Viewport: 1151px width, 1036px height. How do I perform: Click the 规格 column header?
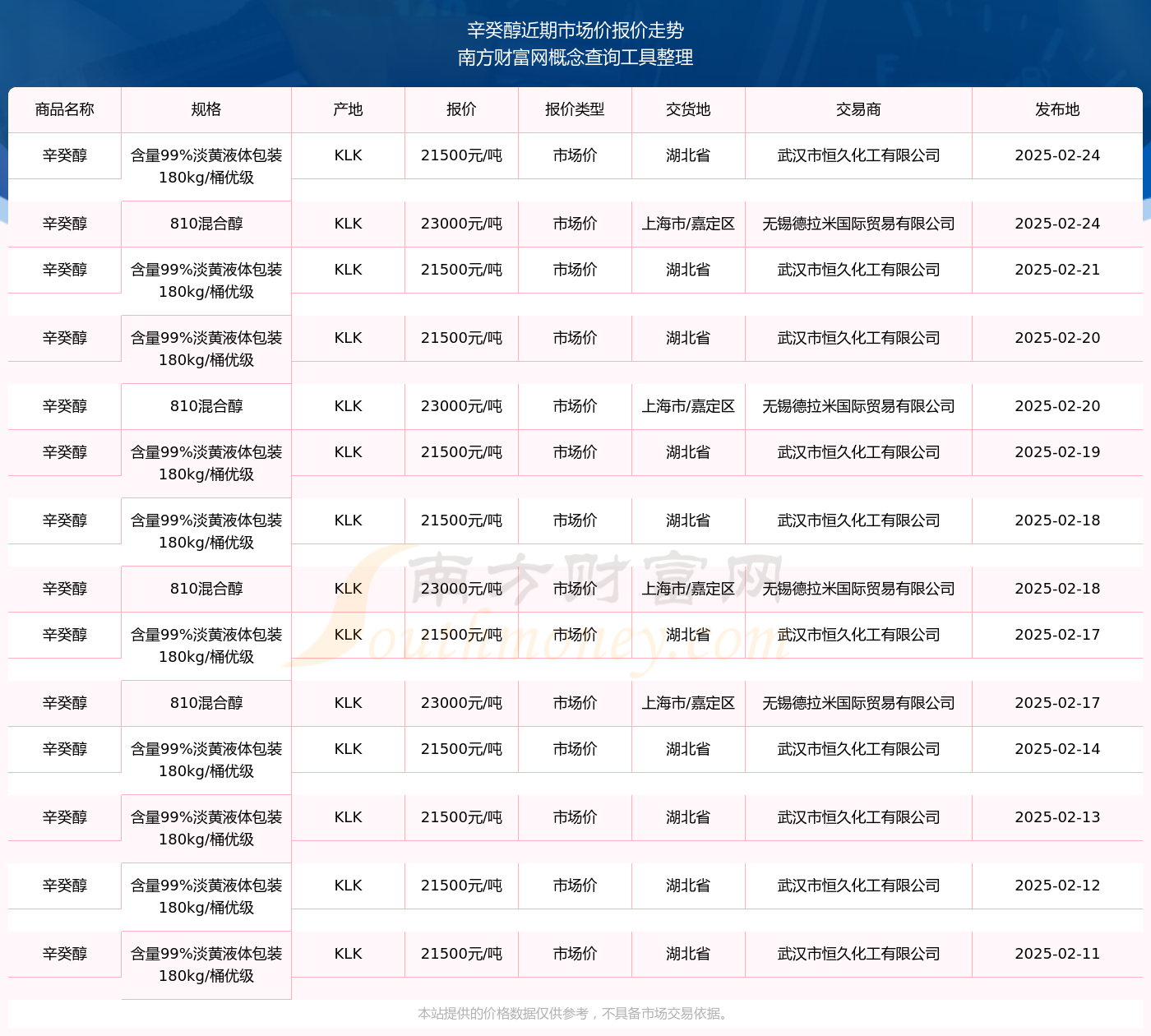click(206, 109)
